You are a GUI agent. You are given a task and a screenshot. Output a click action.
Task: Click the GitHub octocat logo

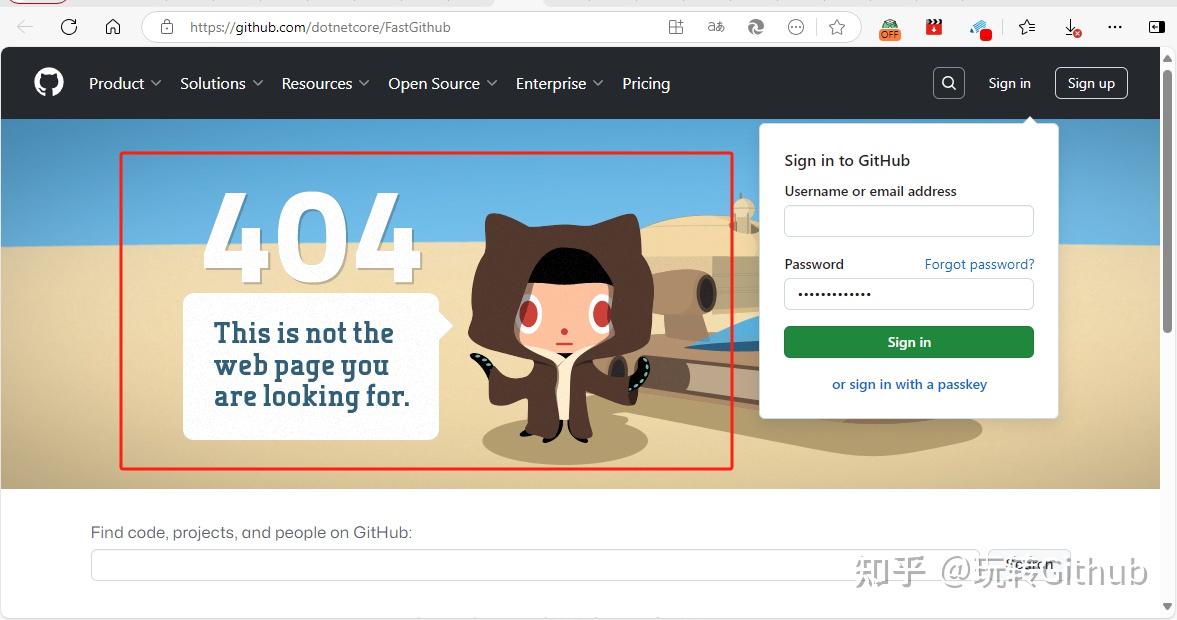click(48, 82)
